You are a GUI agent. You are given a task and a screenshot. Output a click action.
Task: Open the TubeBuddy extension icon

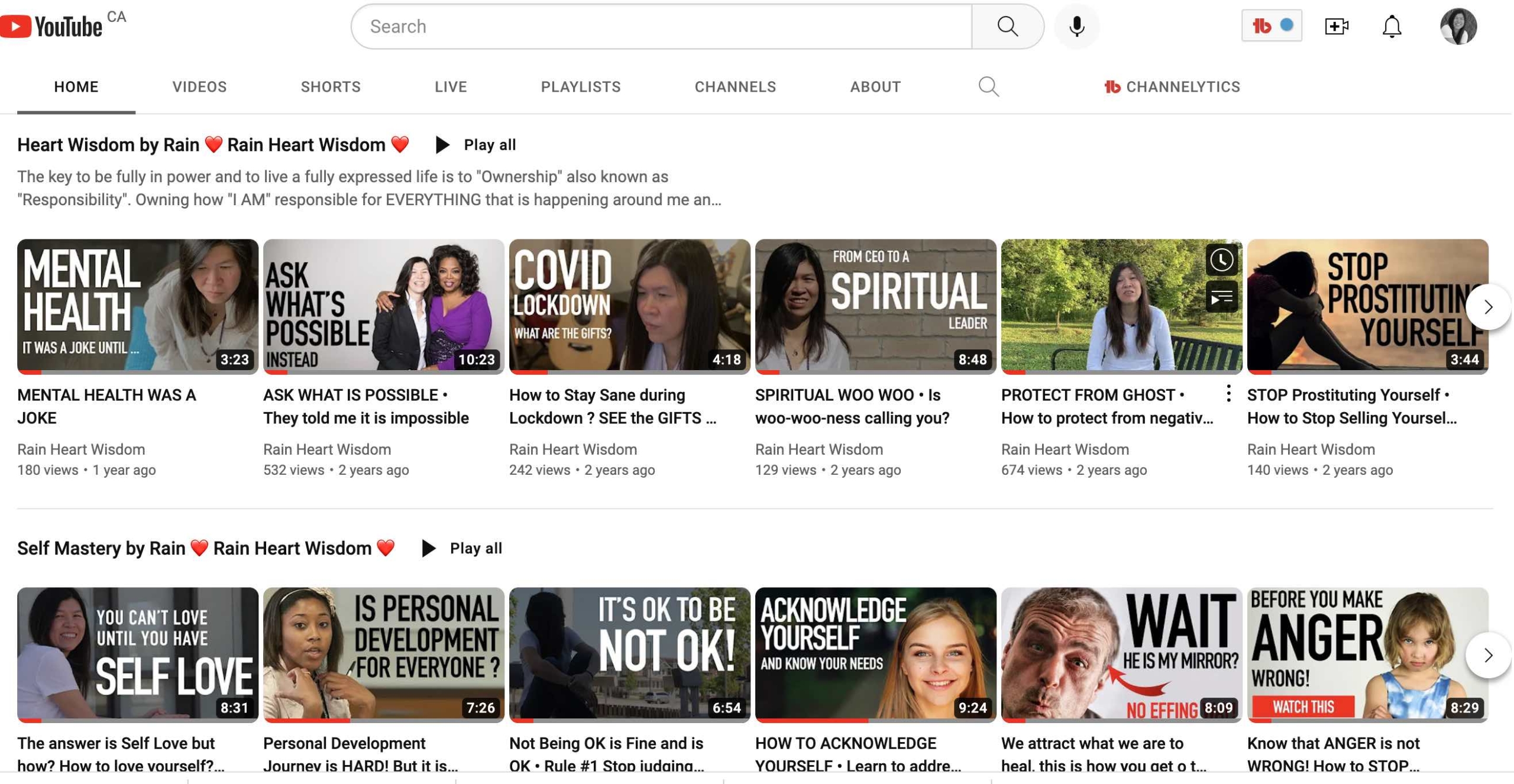point(1271,26)
